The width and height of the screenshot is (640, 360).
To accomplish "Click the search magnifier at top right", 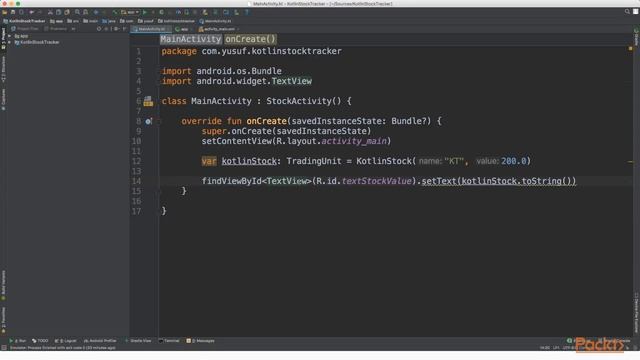I will pyautogui.click(x=627, y=12).
